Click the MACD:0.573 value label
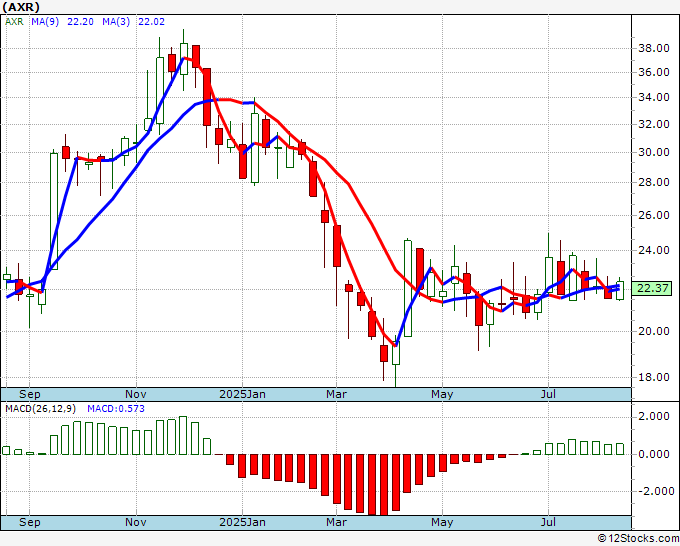The height and width of the screenshot is (546, 680). pos(116,409)
